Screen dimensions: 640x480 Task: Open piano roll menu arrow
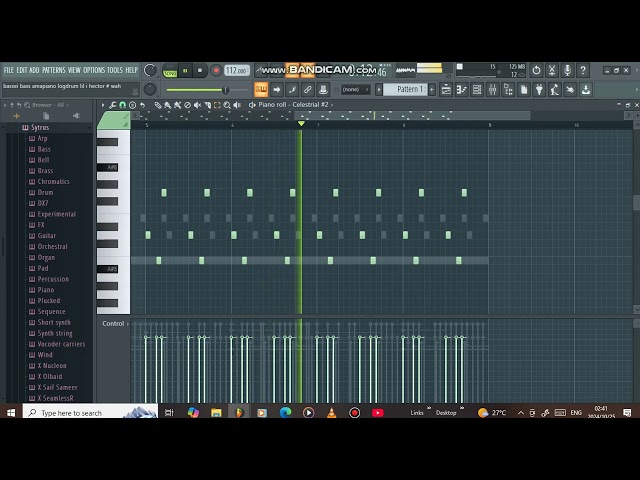(103, 105)
